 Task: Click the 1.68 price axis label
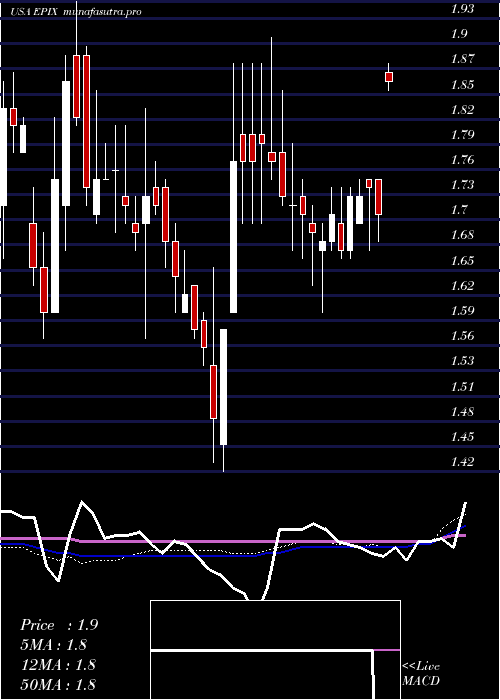(462, 235)
